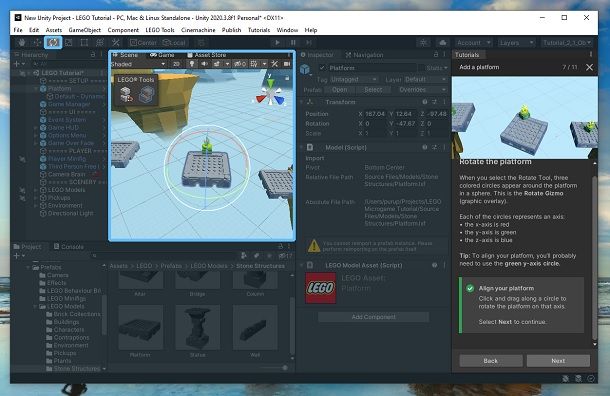Switch to the Asset Store tab
Image resolution: width=610 pixels, height=396 pixels.
[206, 55]
